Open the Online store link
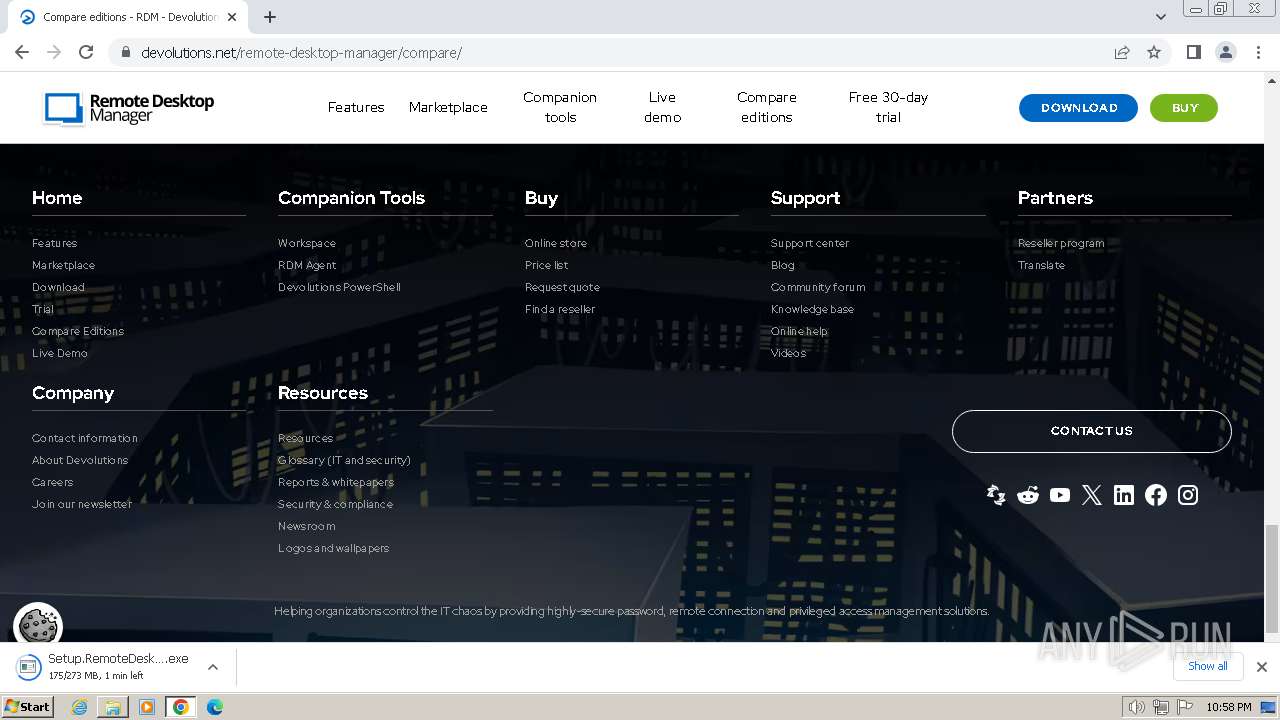This screenshot has height=720, width=1280. pyautogui.click(x=556, y=243)
